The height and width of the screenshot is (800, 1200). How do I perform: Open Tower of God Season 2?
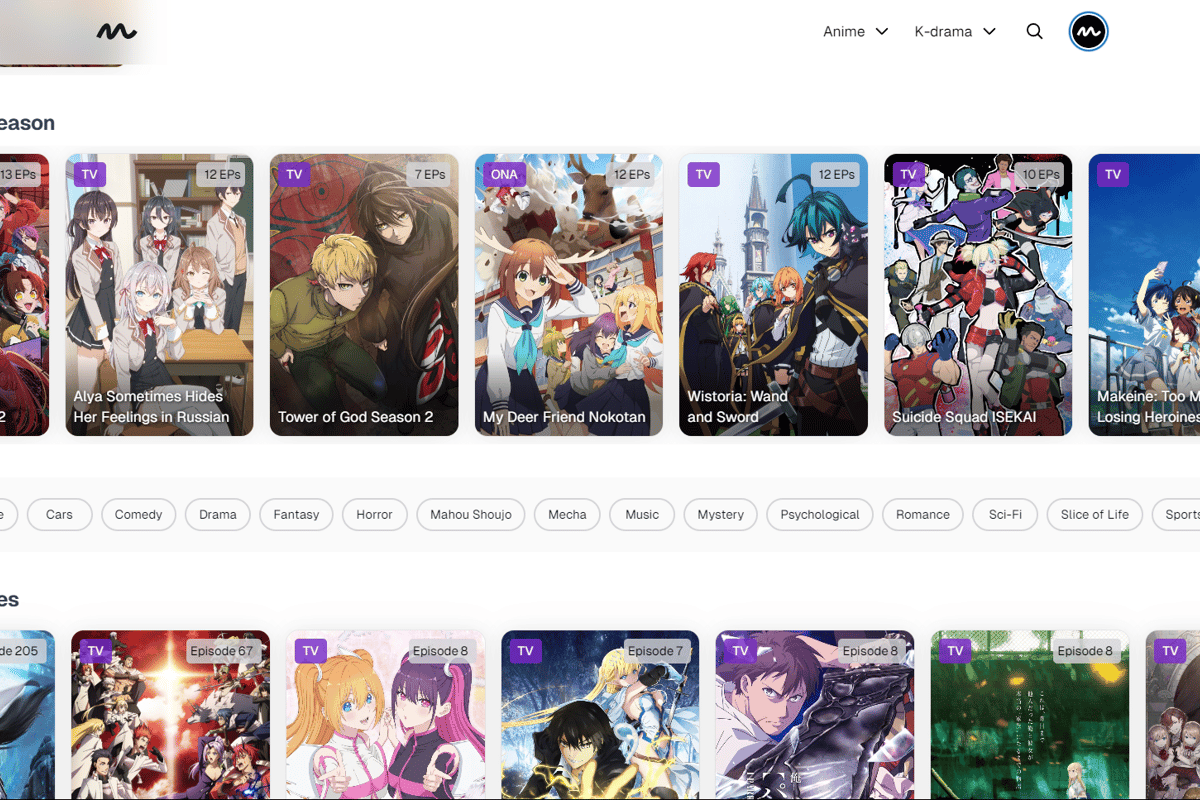[x=364, y=295]
